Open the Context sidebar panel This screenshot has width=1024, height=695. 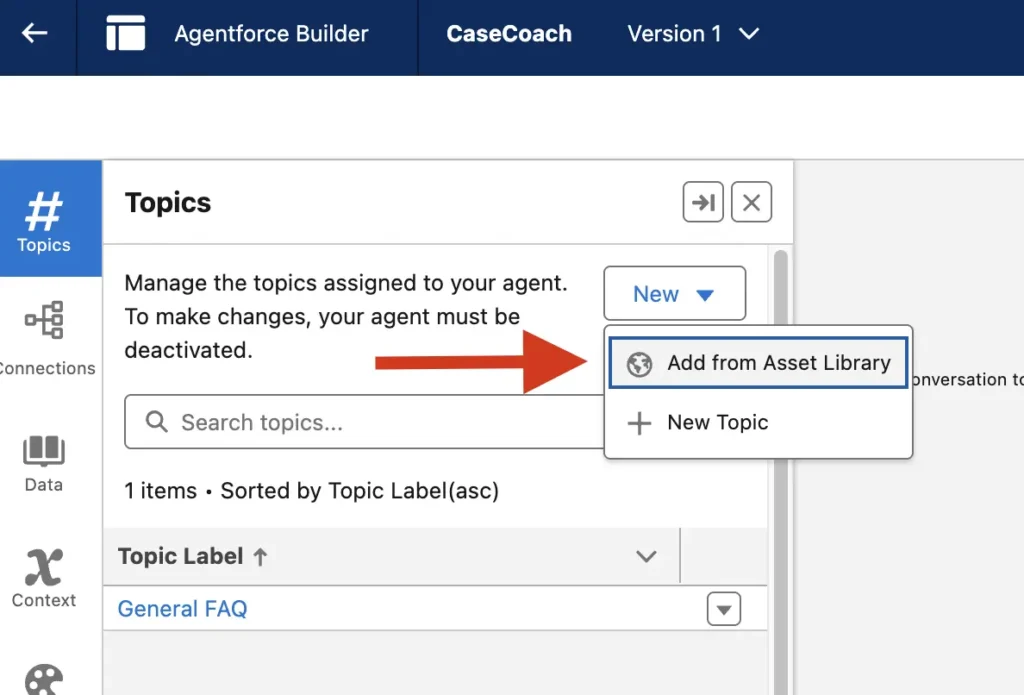click(44, 579)
